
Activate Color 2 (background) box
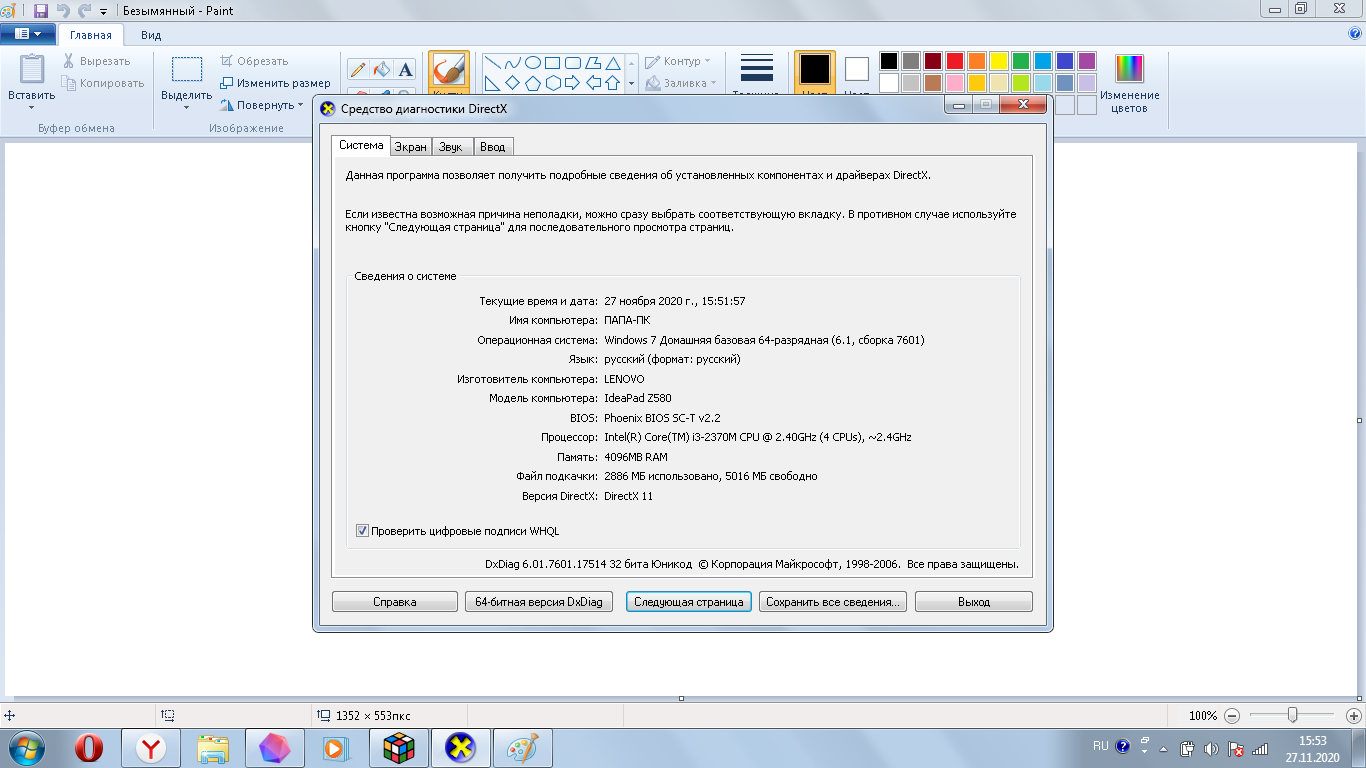click(857, 69)
